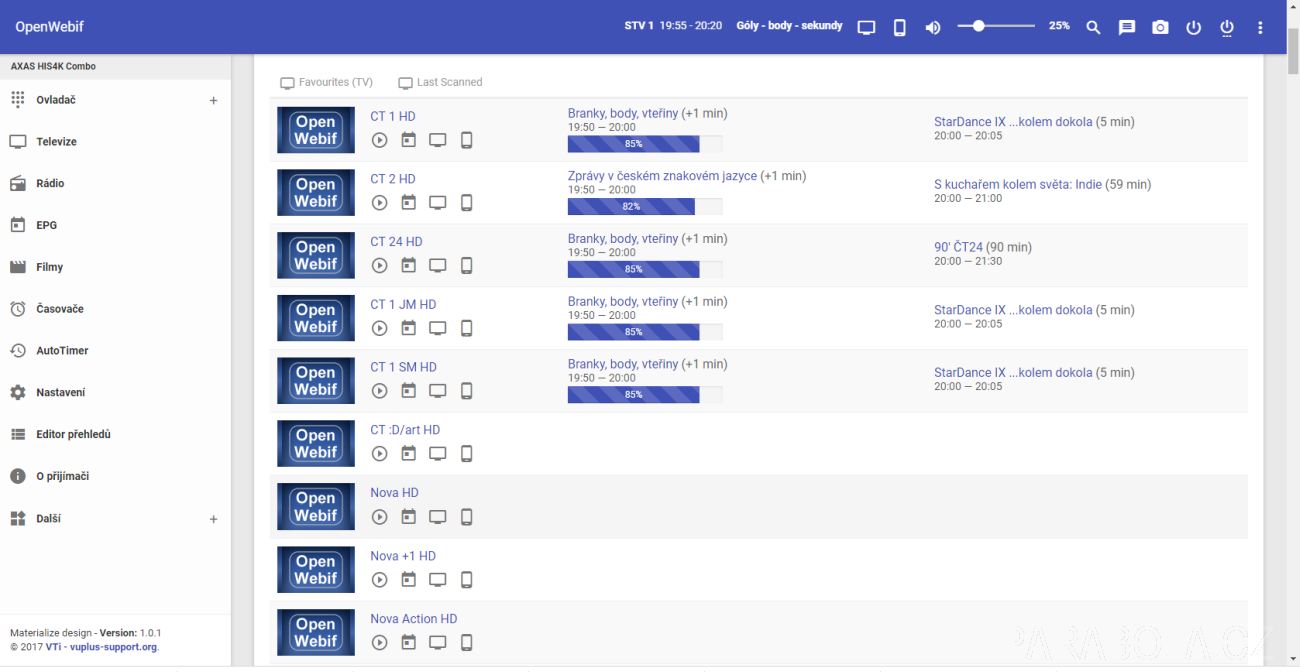The width and height of the screenshot is (1300, 672).
Task: Play CT 1 HD with zap icon
Action: click(x=379, y=140)
